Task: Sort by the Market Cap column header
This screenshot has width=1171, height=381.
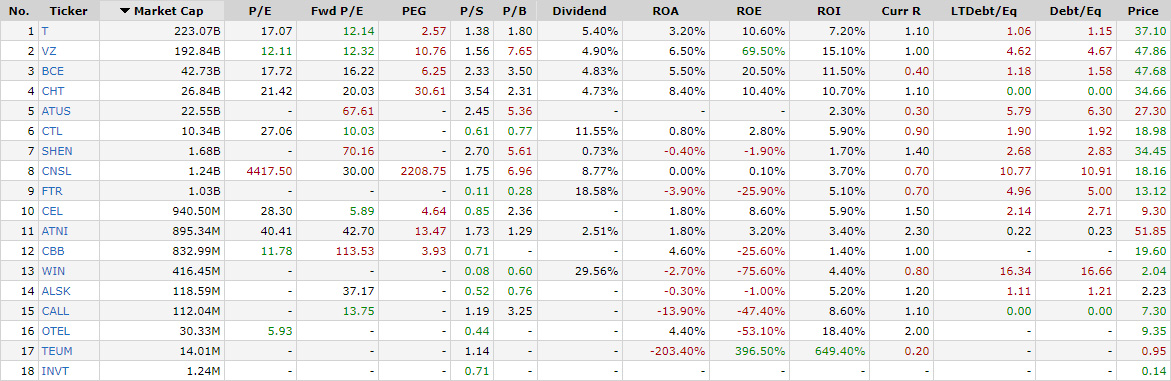Action: click(161, 11)
